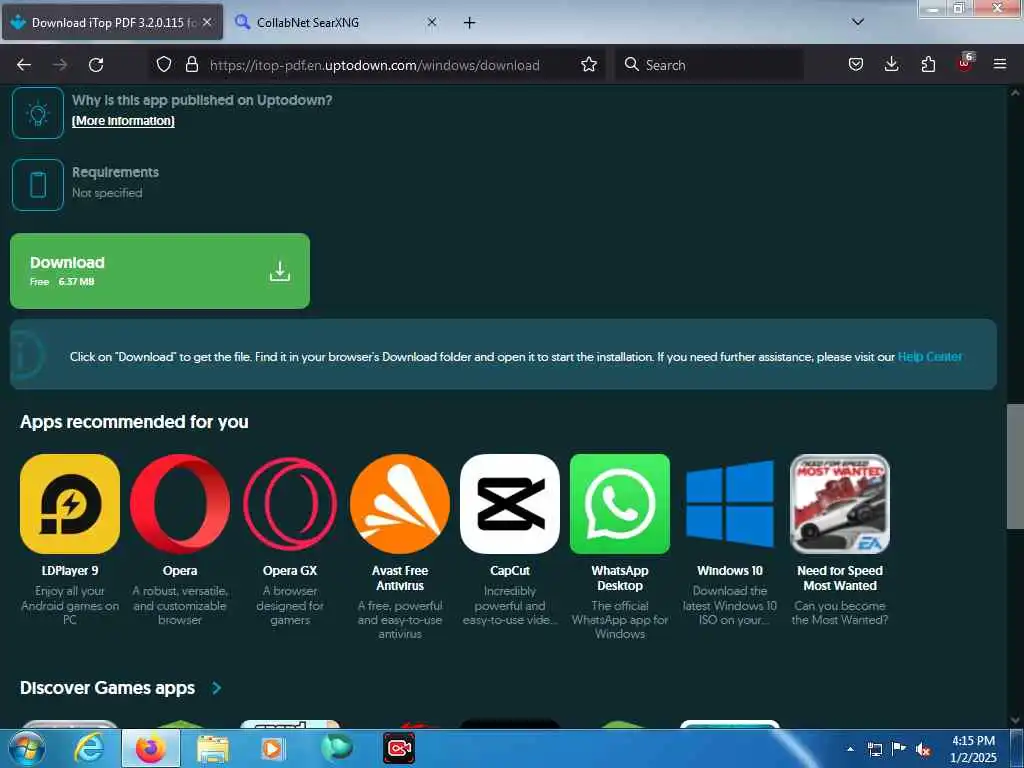Open the Opera GX app icon
The width and height of the screenshot is (1024, 768).
[290, 504]
